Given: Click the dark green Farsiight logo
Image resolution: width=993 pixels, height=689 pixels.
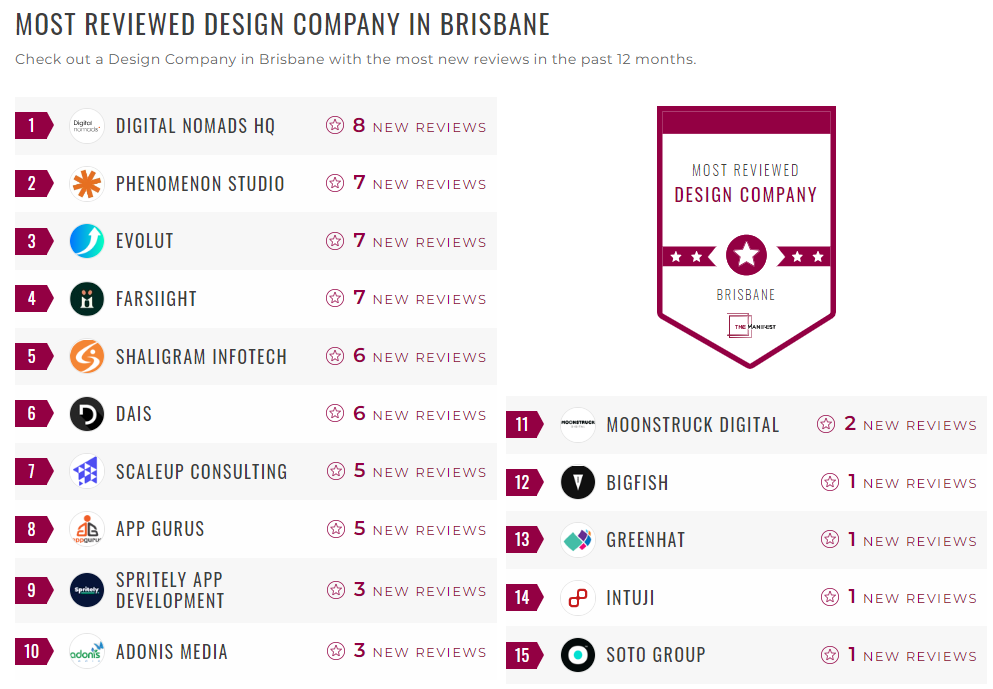Looking at the screenshot, I should [x=87, y=299].
